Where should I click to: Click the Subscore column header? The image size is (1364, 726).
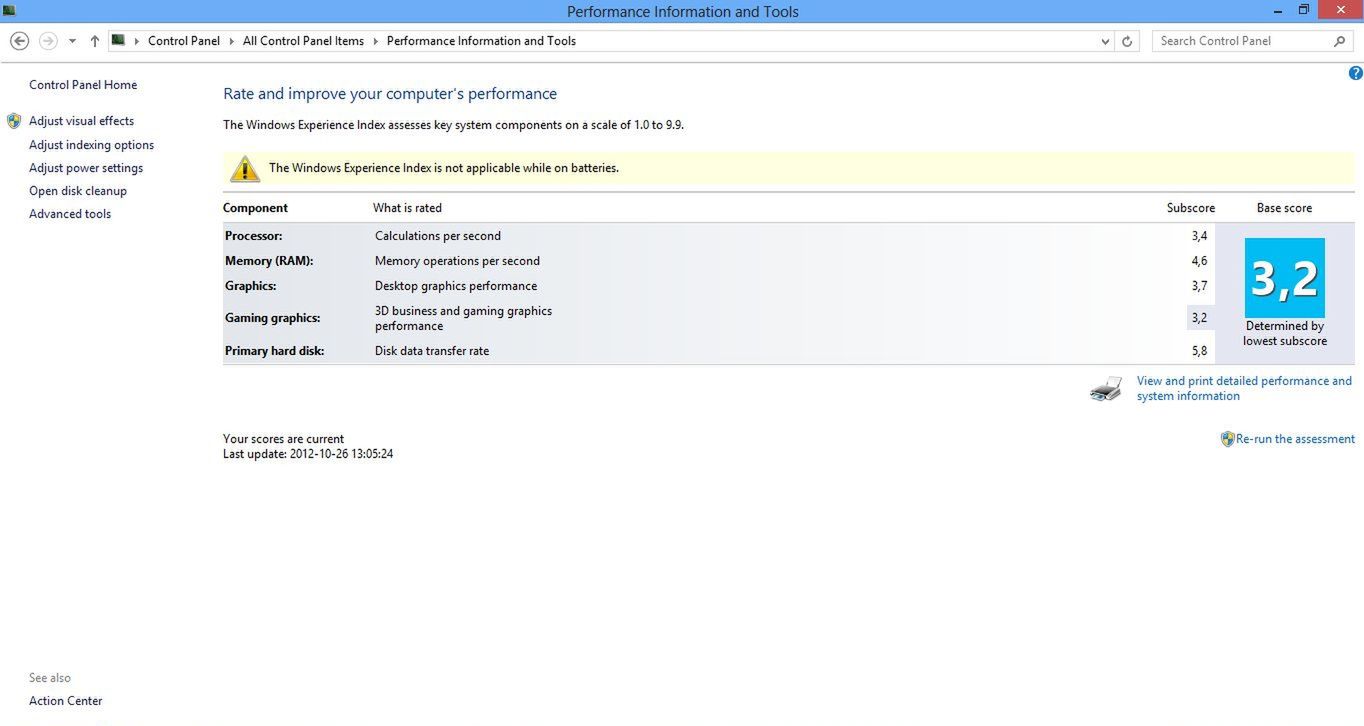1191,208
